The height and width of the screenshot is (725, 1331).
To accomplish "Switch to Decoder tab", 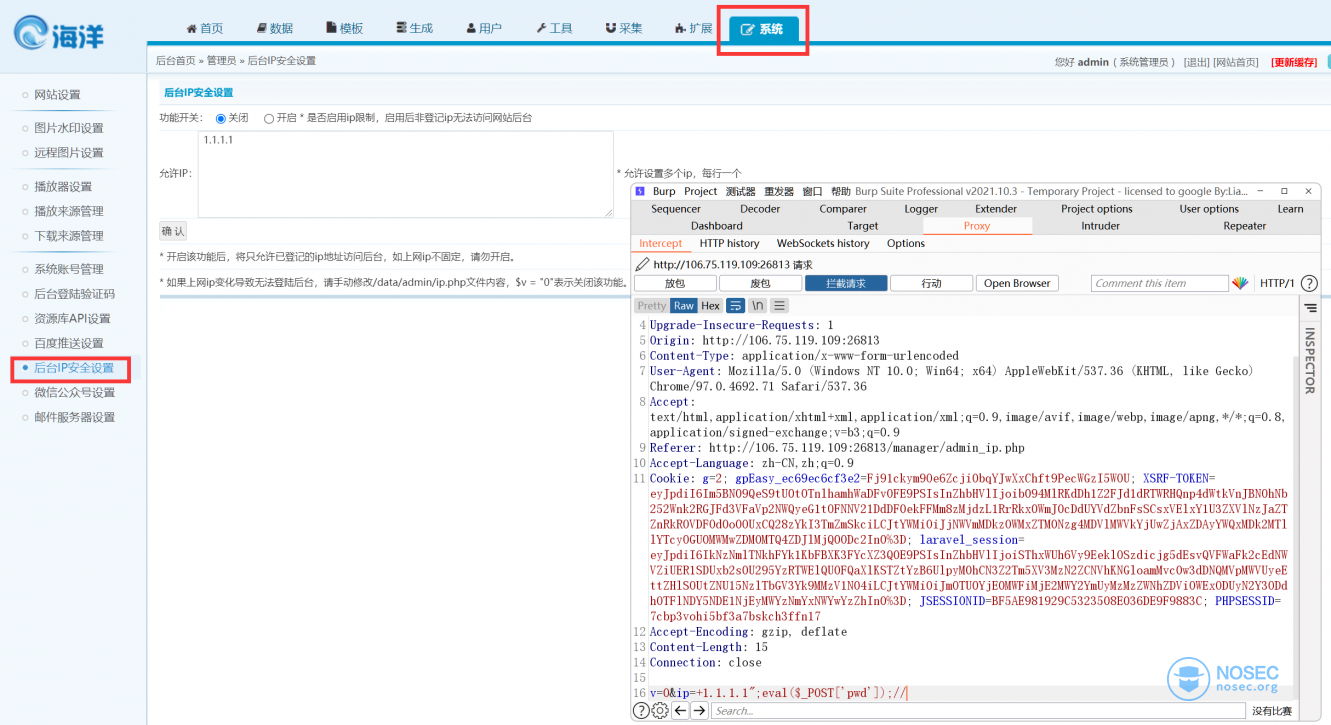I will click(760, 209).
